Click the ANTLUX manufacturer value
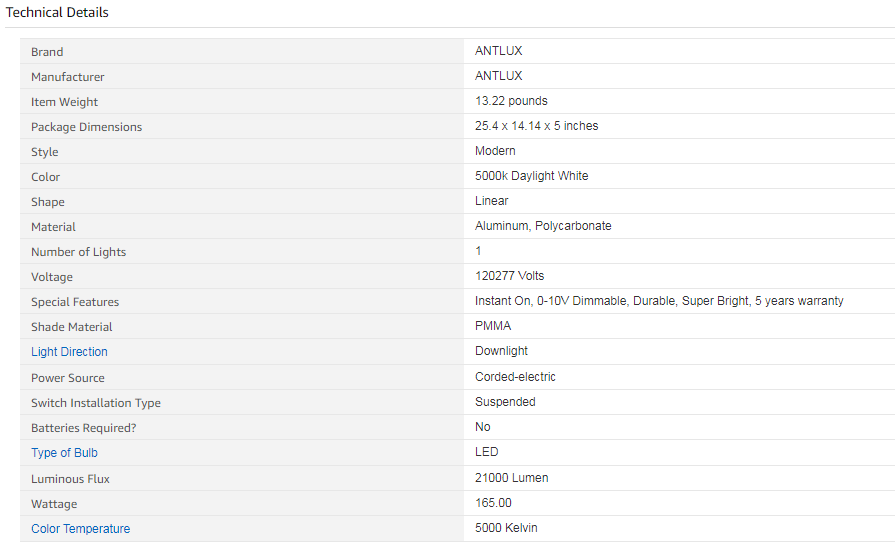Viewport: 895px width, 542px height. (498, 76)
